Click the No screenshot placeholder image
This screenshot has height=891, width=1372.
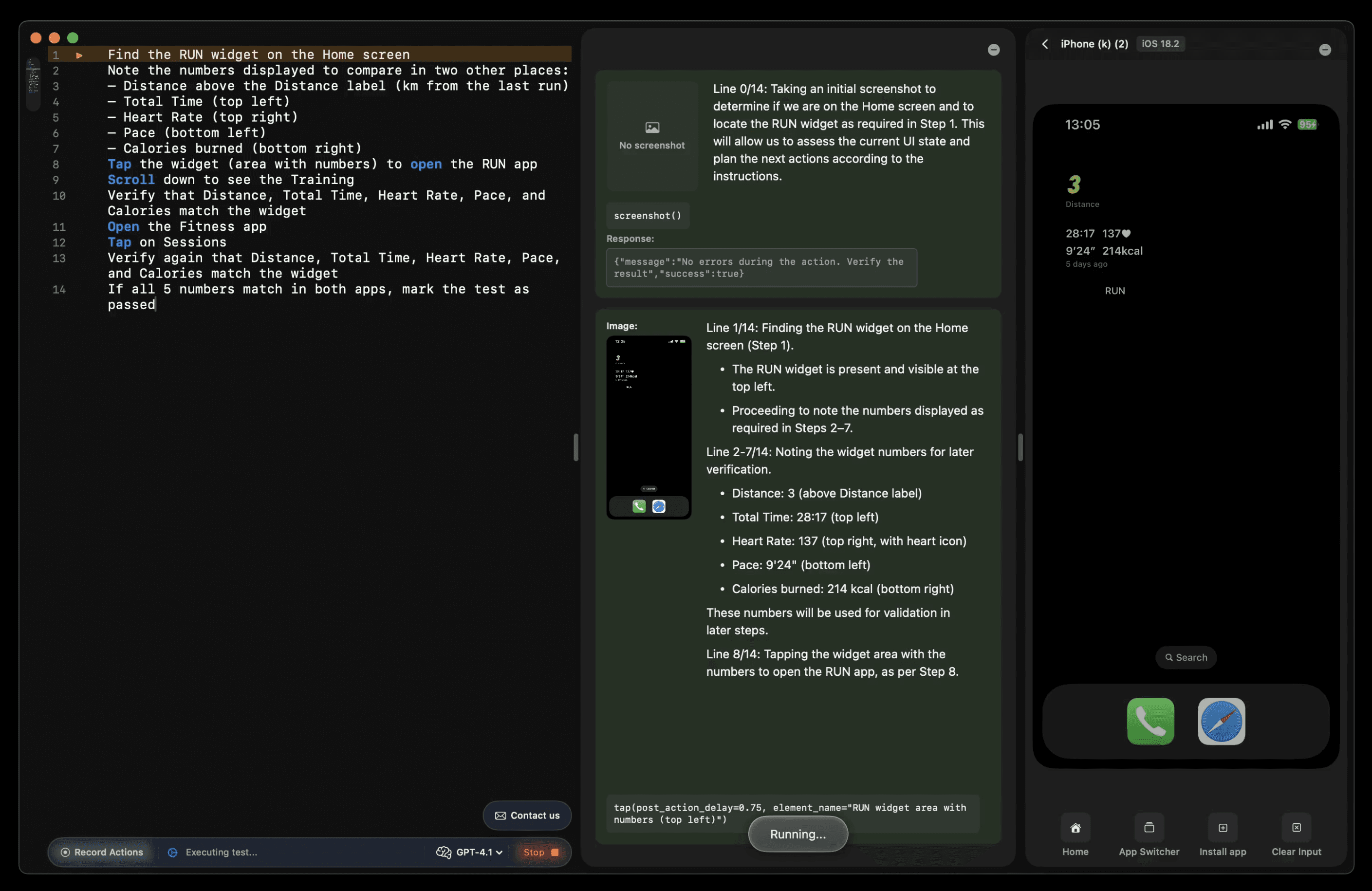pyautogui.click(x=651, y=136)
